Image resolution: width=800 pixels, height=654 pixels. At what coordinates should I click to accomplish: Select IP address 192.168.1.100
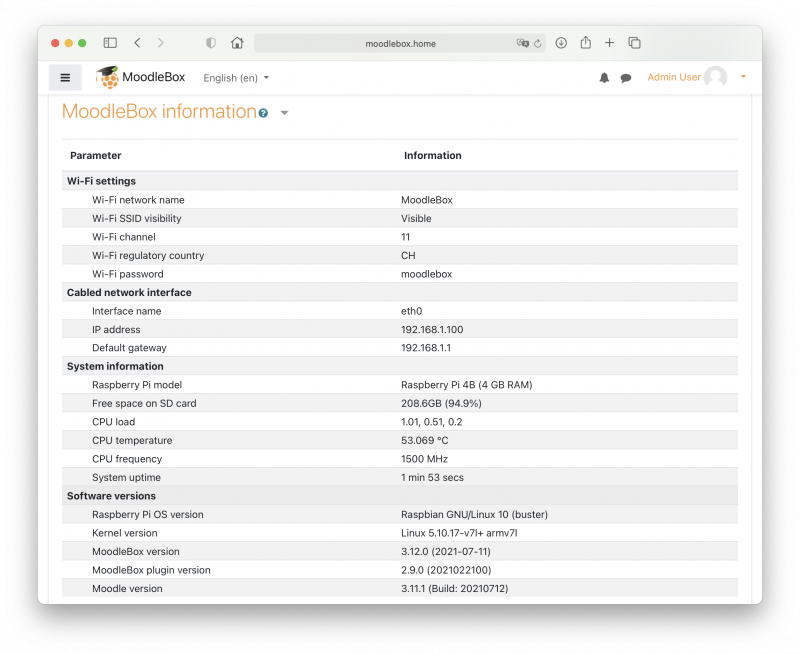(432, 330)
